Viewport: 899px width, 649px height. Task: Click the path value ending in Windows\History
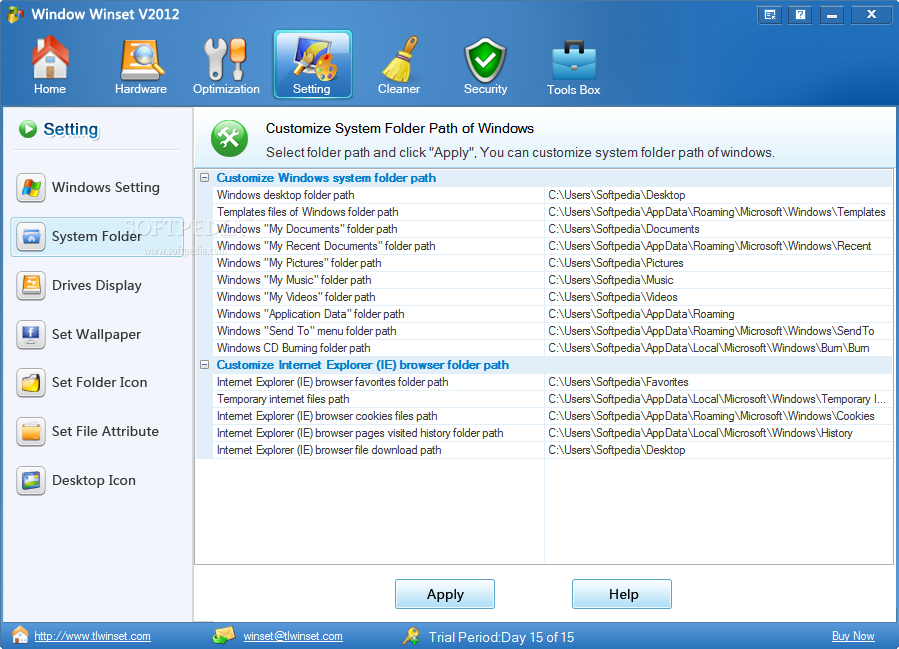pyautogui.click(x=700, y=433)
